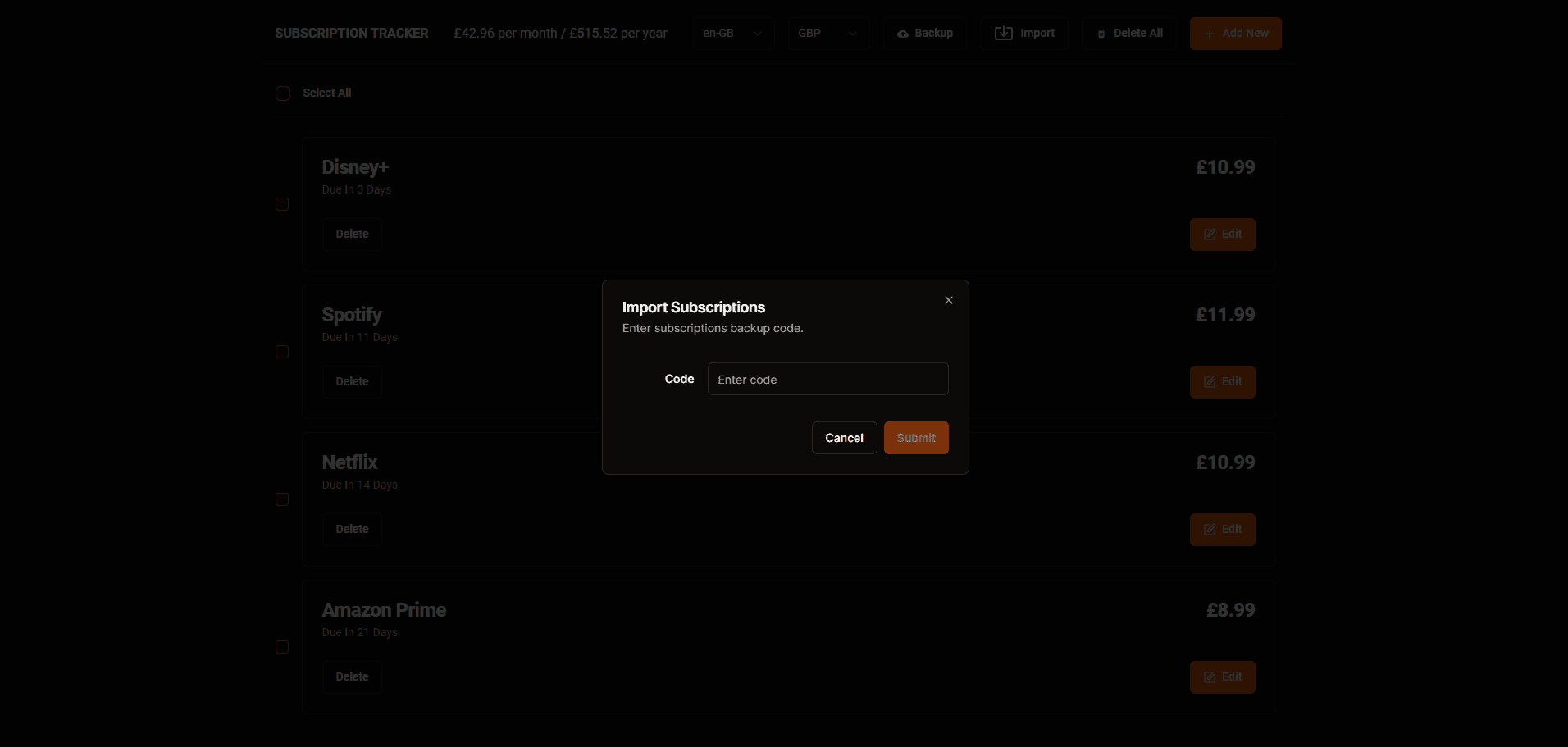Edit the Spotify subscription
The height and width of the screenshot is (747, 1568).
pyautogui.click(x=1222, y=382)
